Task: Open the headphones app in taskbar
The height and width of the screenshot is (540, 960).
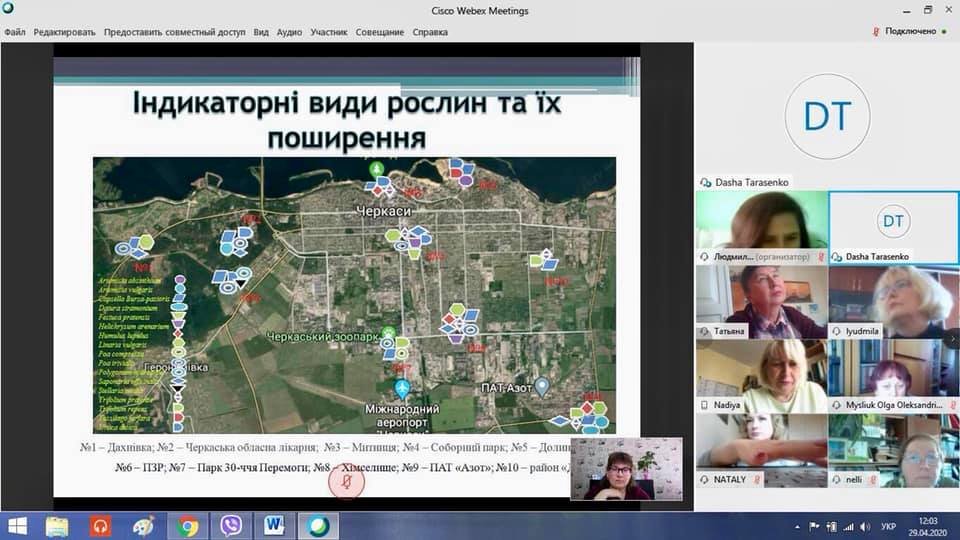Action: coord(100,526)
